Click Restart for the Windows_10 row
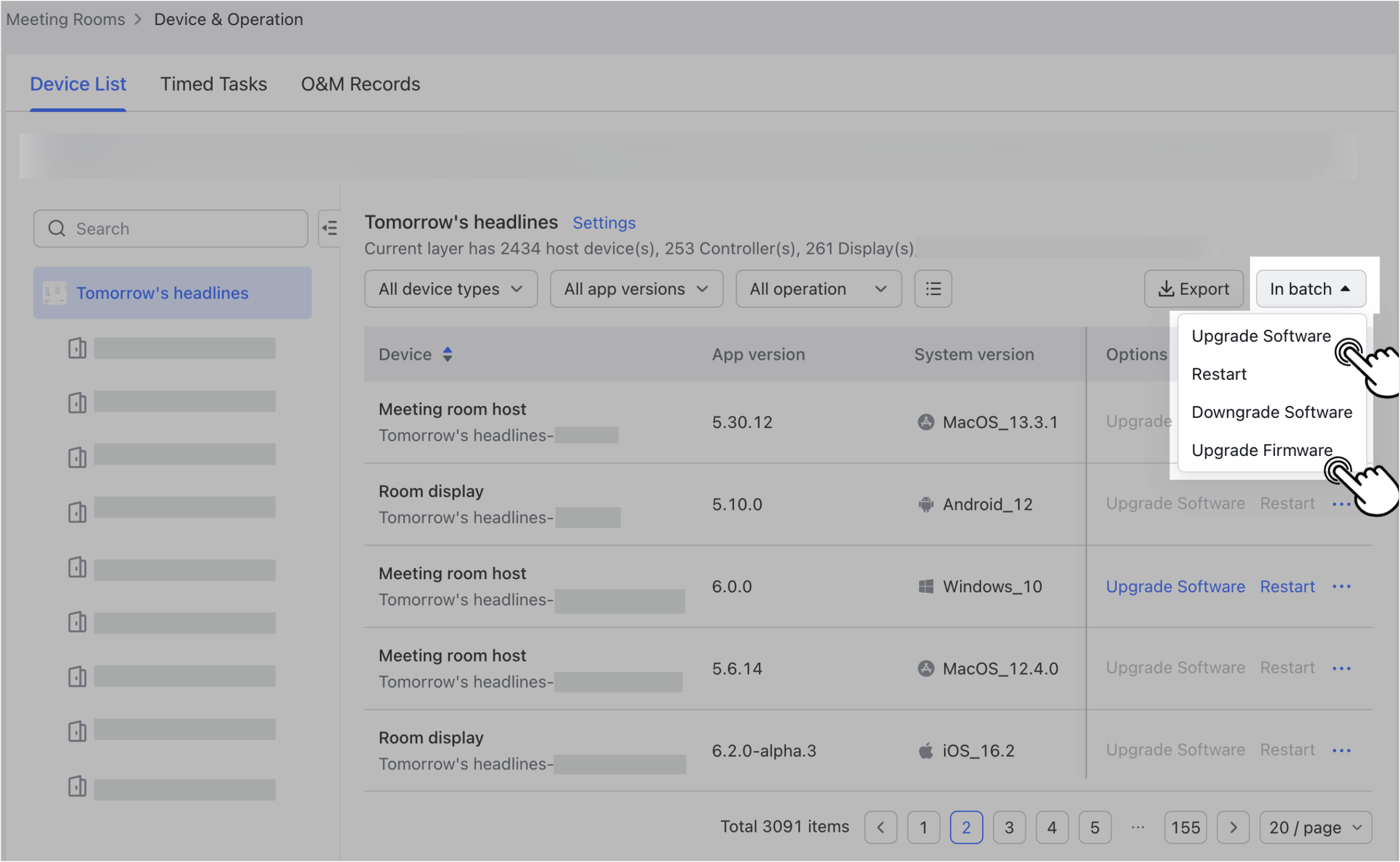The width and height of the screenshot is (1400, 862). pyautogui.click(x=1287, y=586)
